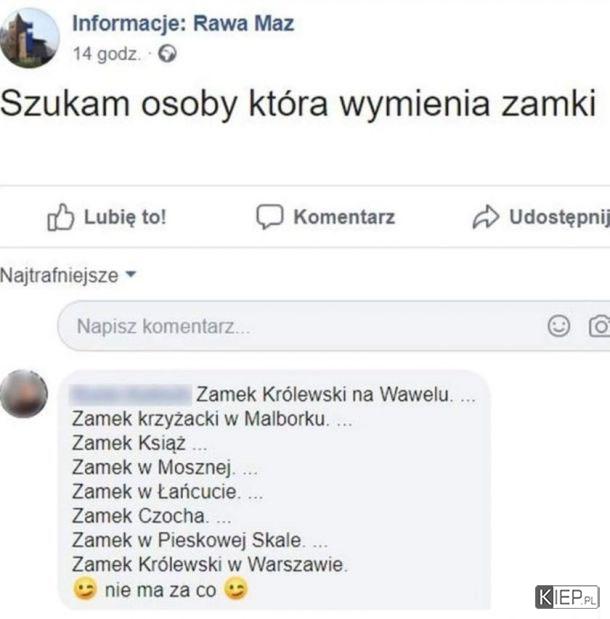
Task: Click the Udostępnij button label
Action: click(559, 218)
